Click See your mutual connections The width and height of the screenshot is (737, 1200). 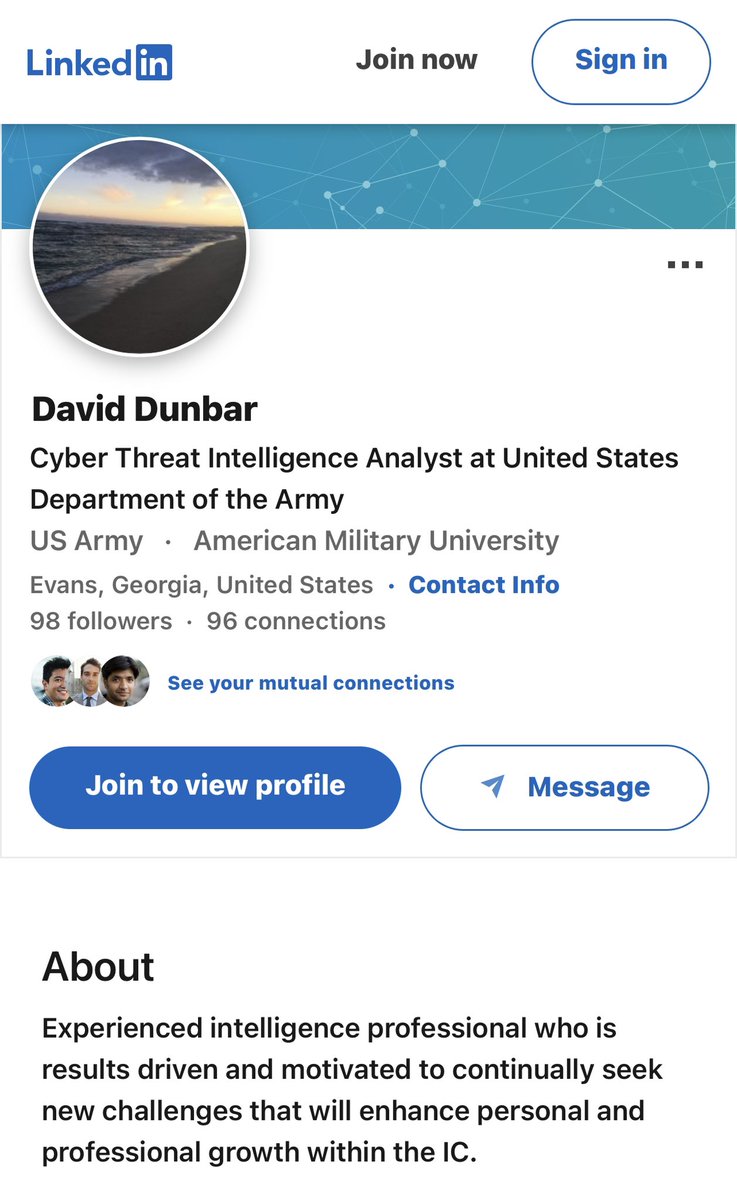(311, 683)
